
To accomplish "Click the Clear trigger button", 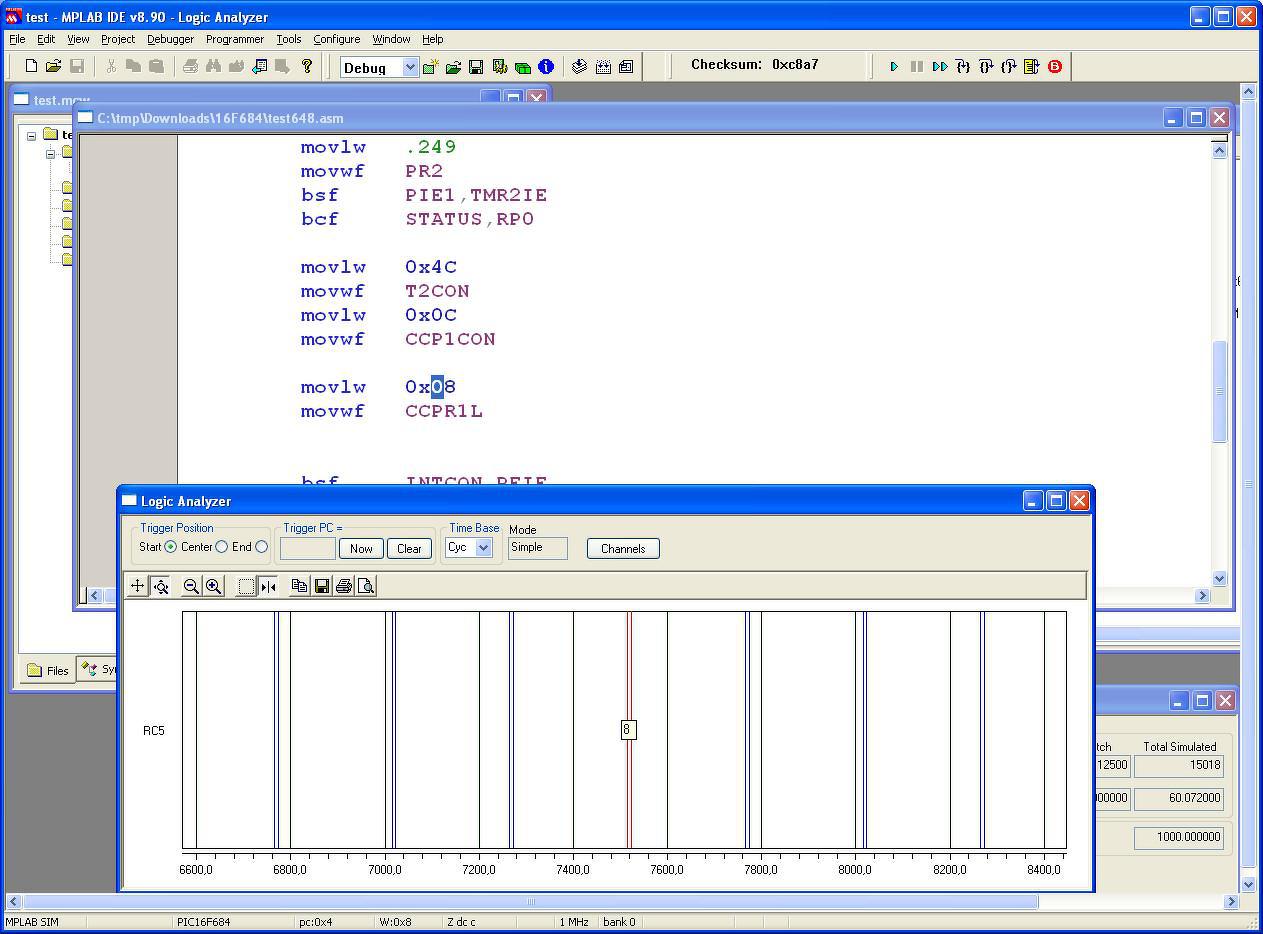I will [409, 548].
